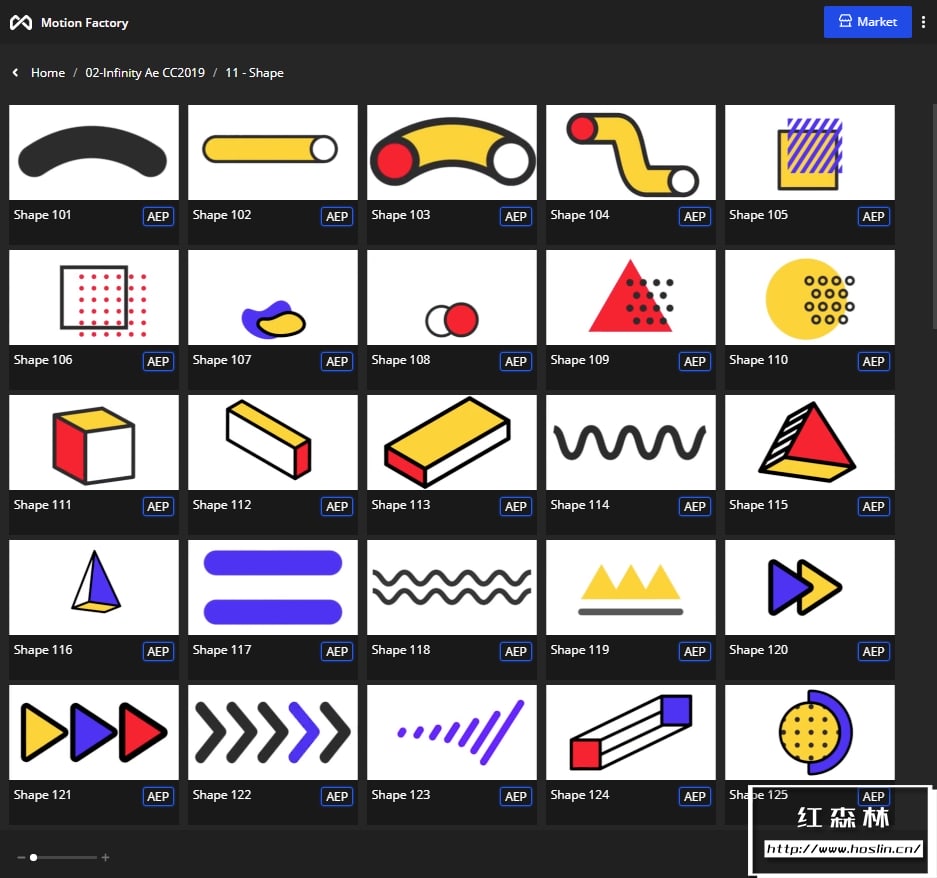Screen dimensions: 937x878
Task: Select the Shape 111 cube thumbnail
Action: [94, 442]
